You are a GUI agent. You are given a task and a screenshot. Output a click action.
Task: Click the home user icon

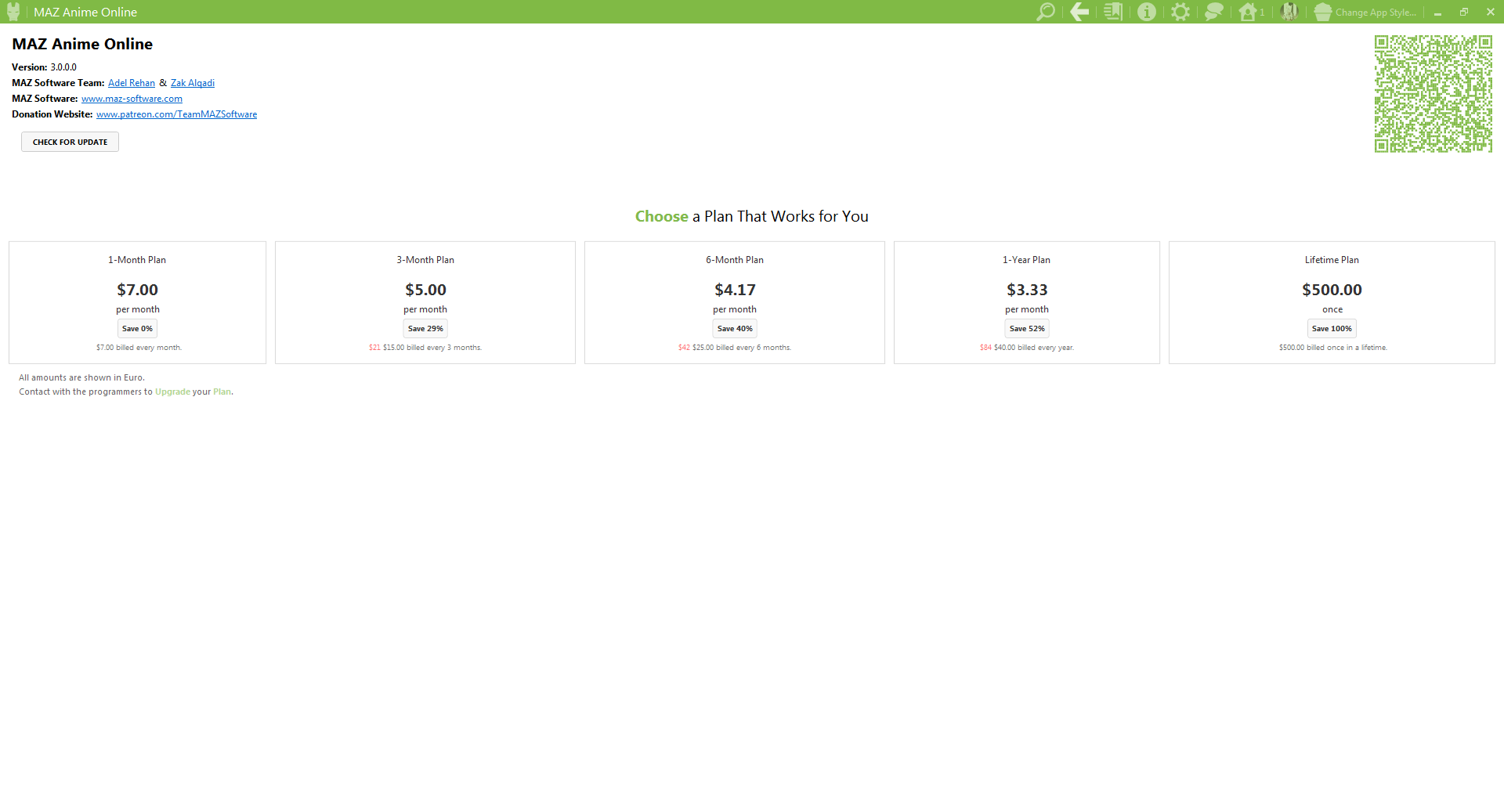click(x=1249, y=12)
